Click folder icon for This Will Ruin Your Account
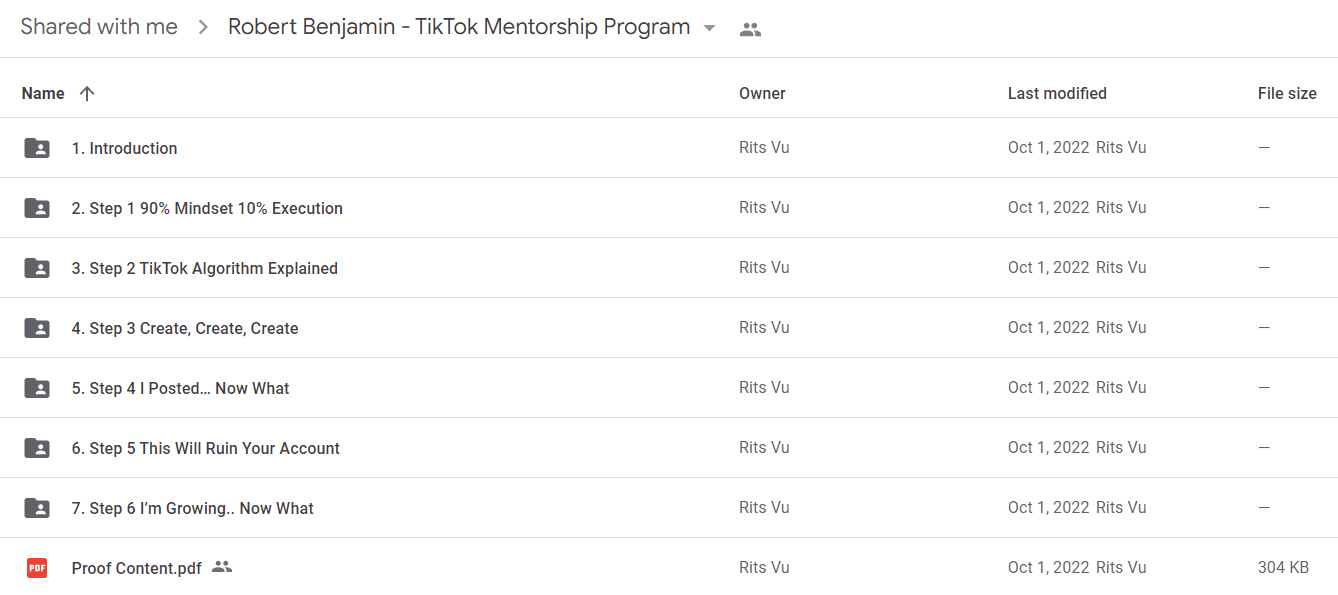 pyautogui.click(x=37, y=448)
